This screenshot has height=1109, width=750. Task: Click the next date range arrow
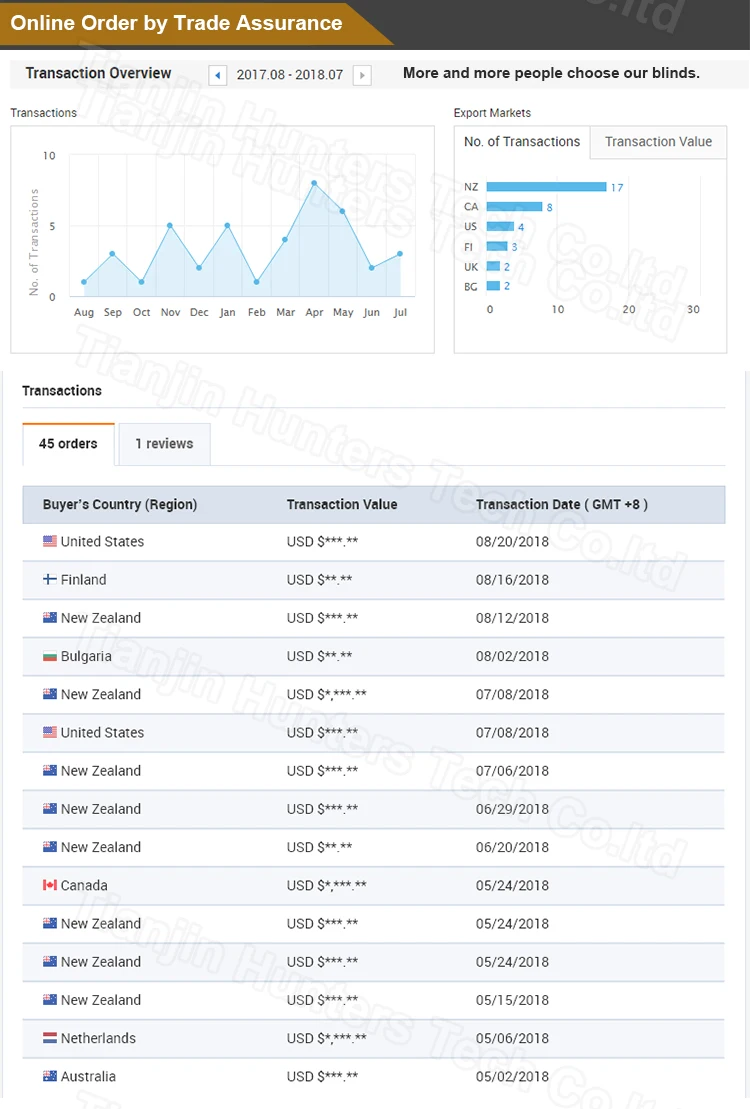[362, 75]
